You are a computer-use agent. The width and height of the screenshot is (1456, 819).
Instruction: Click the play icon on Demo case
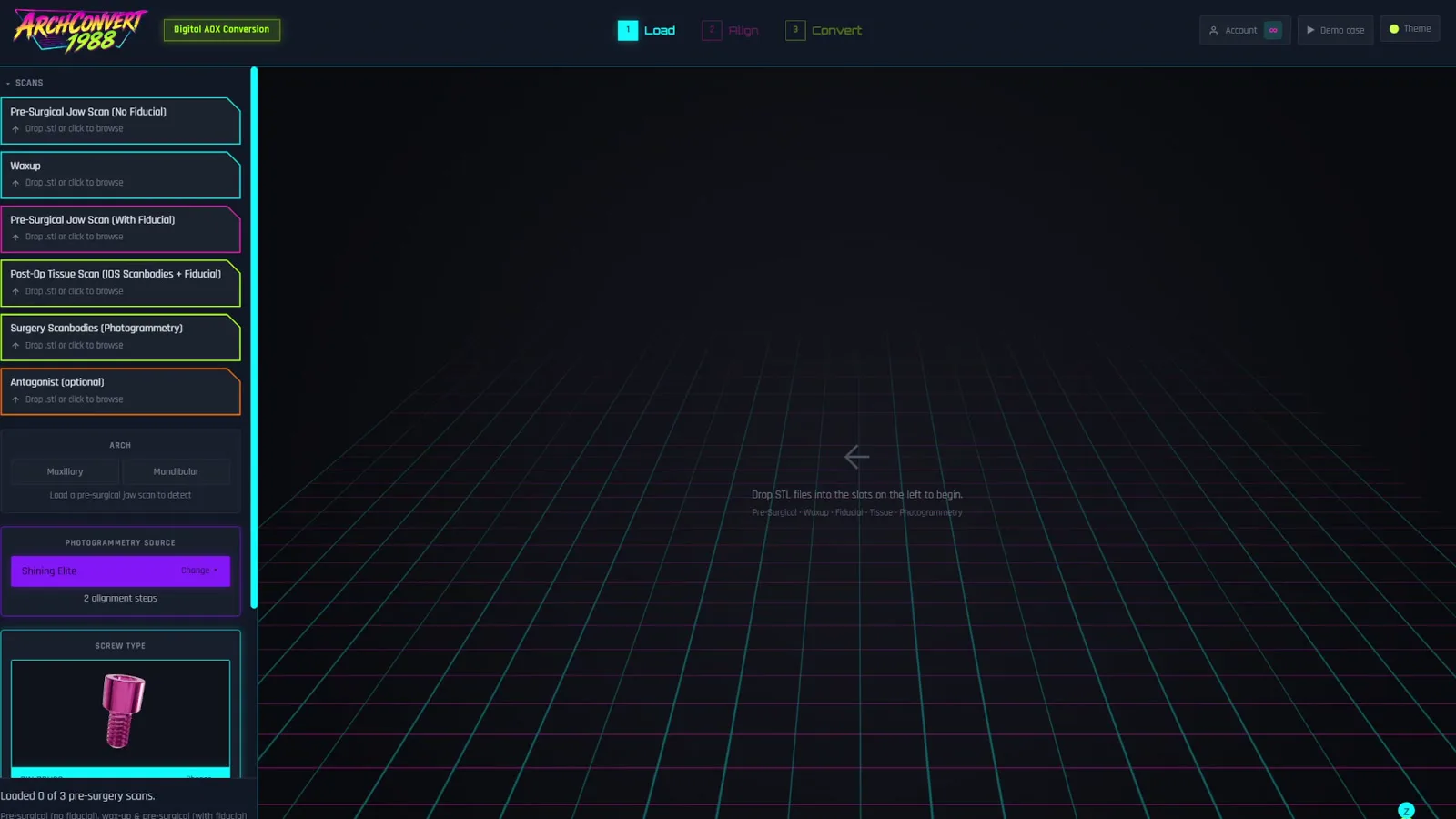click(1310, 30)
